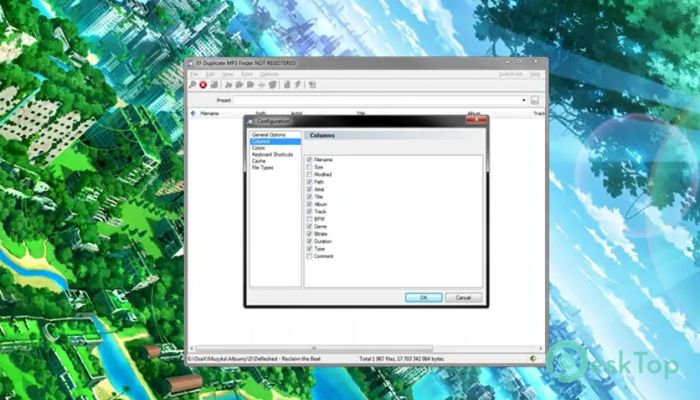This screenshot has height=400, width=700.
Task: Click the search magnifier toolbar icon
Action: coord(192,85)
